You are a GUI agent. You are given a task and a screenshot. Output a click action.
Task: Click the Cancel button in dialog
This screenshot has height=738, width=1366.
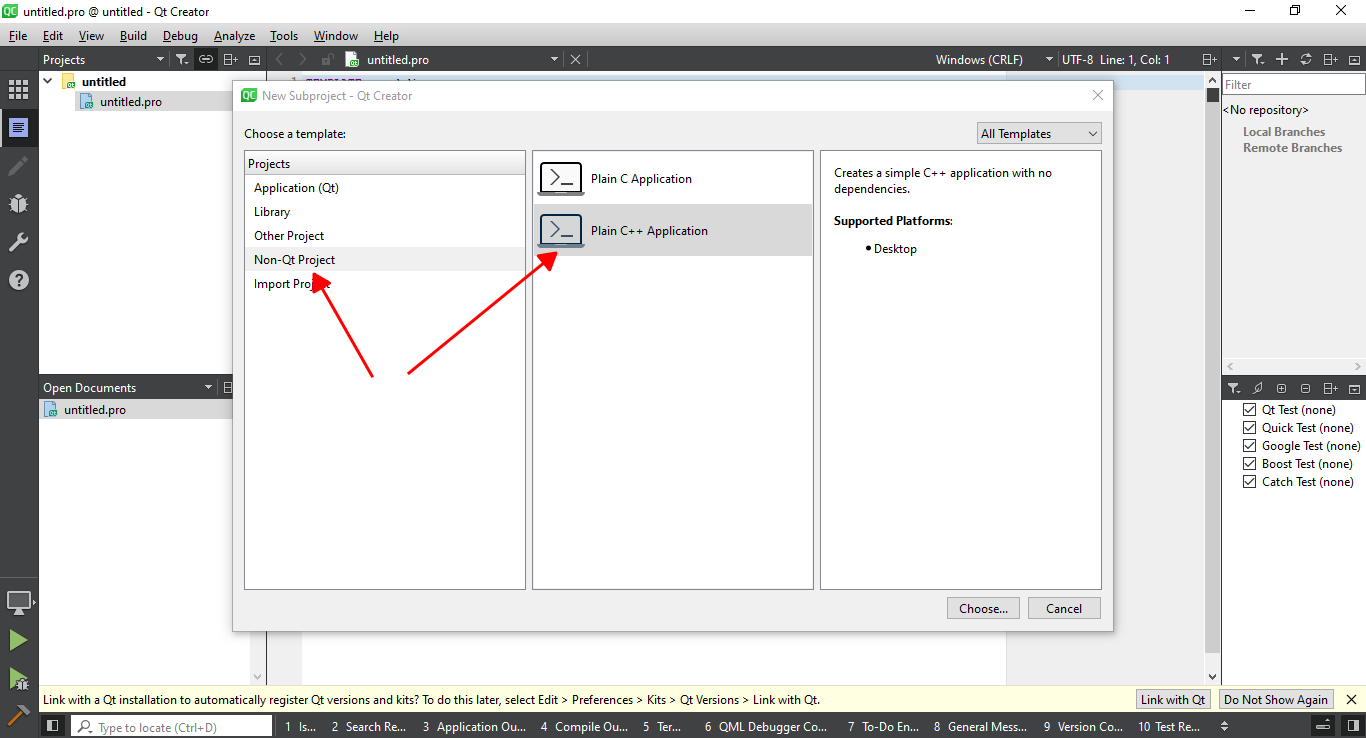[x=1064, y=608]
